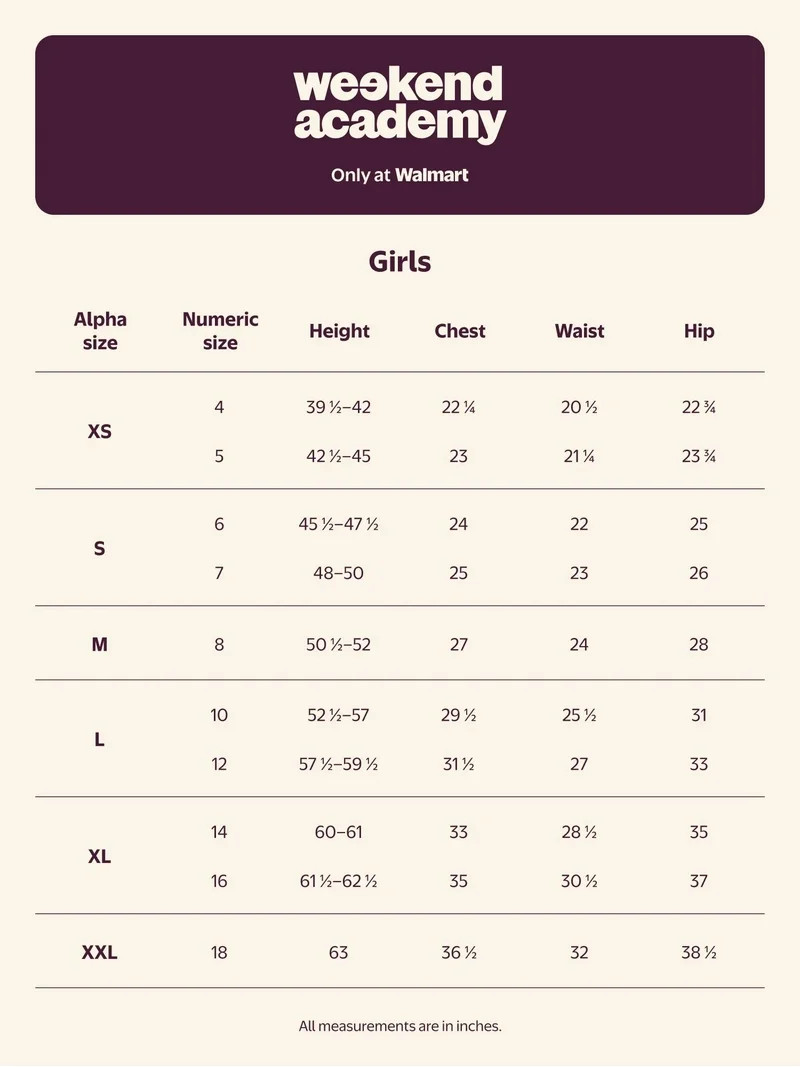The height and width of the screenshot is (1067, 800).
Task: Select the XXL alpha size label
Action: (x=100, y=953)
